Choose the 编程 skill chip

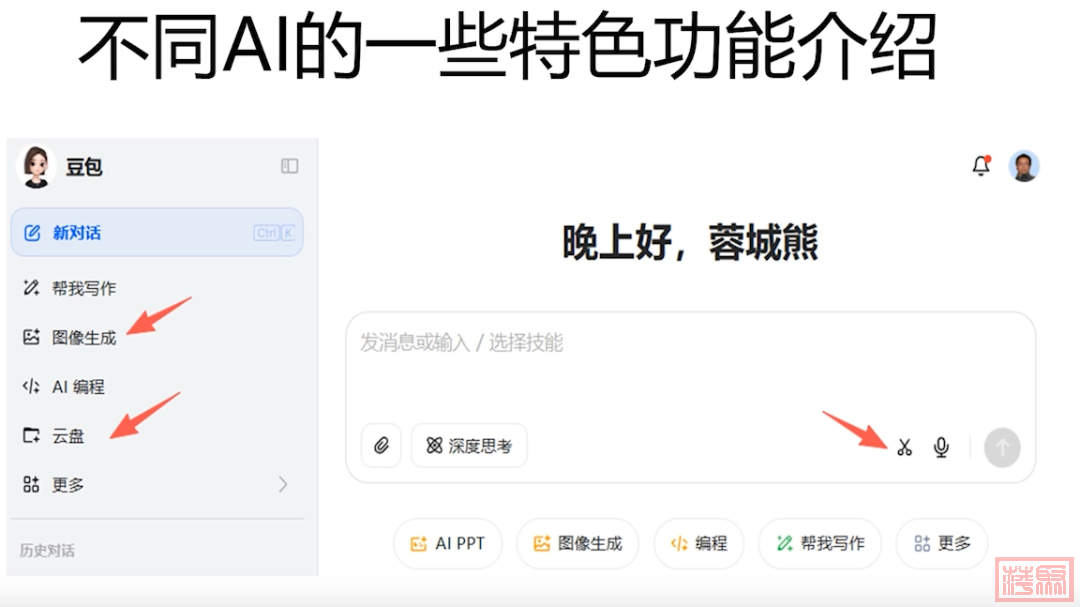[699, 543]
